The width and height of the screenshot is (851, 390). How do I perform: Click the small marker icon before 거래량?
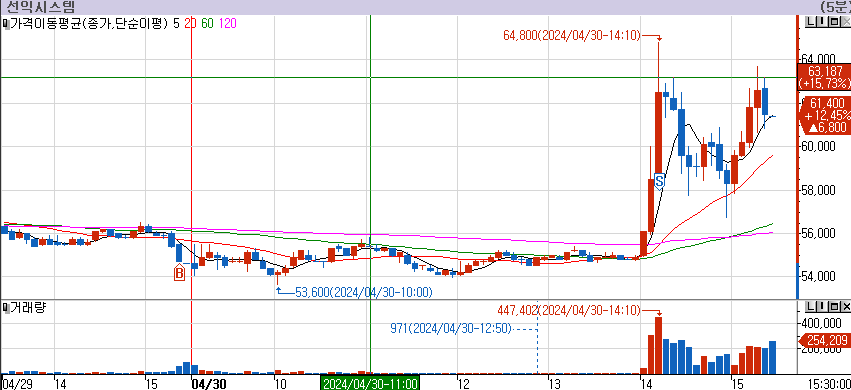(x=6, y=308)
